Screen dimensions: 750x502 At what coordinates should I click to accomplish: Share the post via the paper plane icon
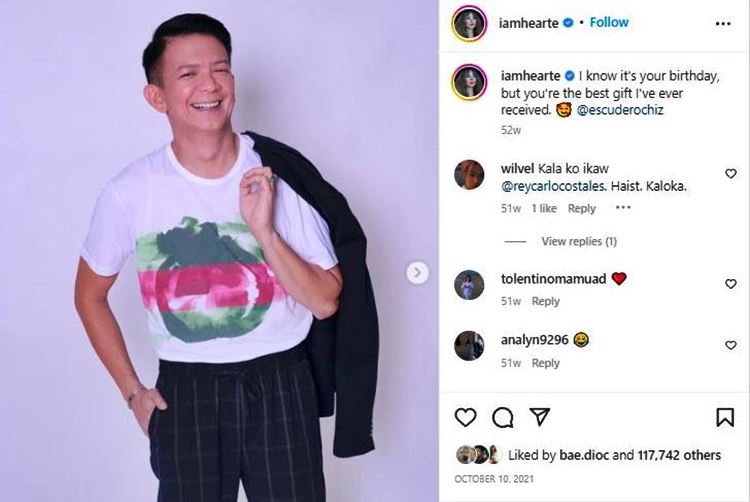539,417
